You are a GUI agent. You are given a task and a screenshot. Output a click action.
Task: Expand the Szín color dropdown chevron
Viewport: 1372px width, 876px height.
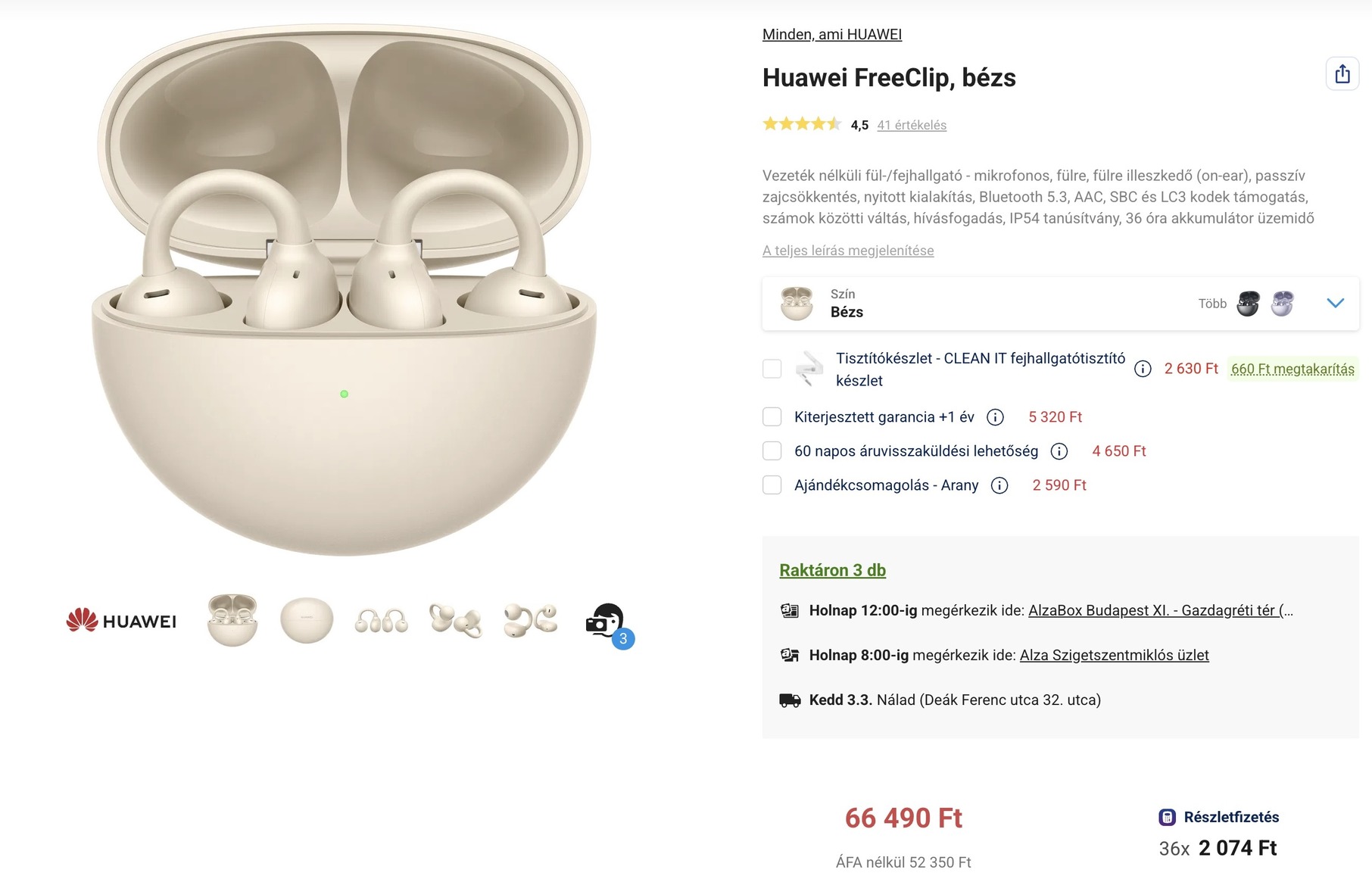click(1335, 304)
